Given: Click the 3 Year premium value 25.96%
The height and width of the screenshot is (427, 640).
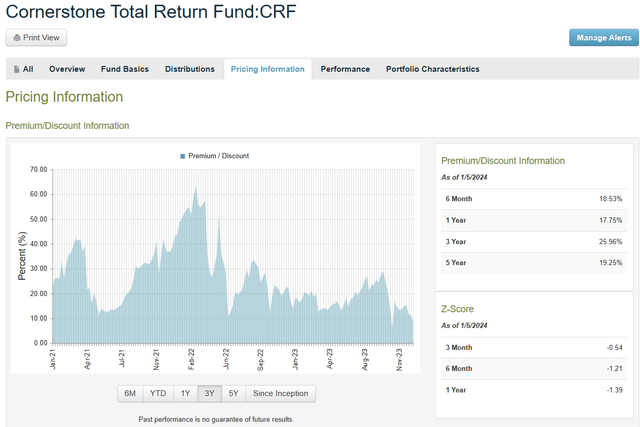Looking at the screenshot, I should pyautogui.click(x=611, y=242).
